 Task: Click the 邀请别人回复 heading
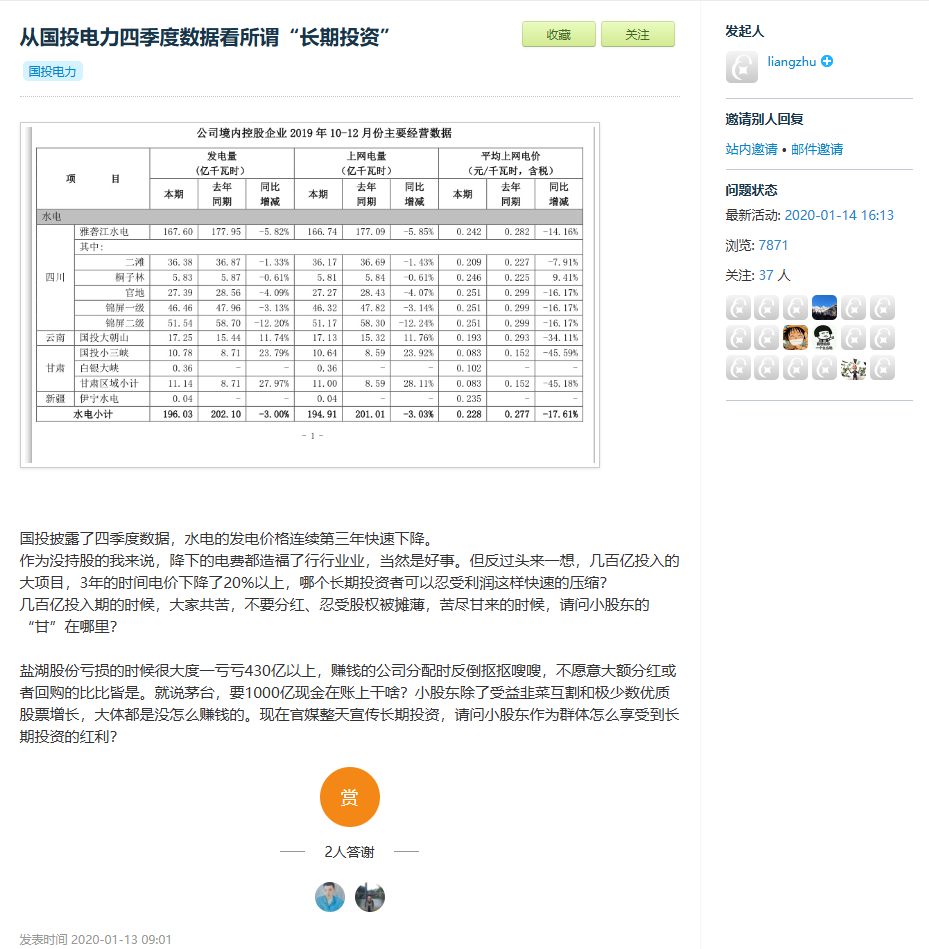[764, 119]
